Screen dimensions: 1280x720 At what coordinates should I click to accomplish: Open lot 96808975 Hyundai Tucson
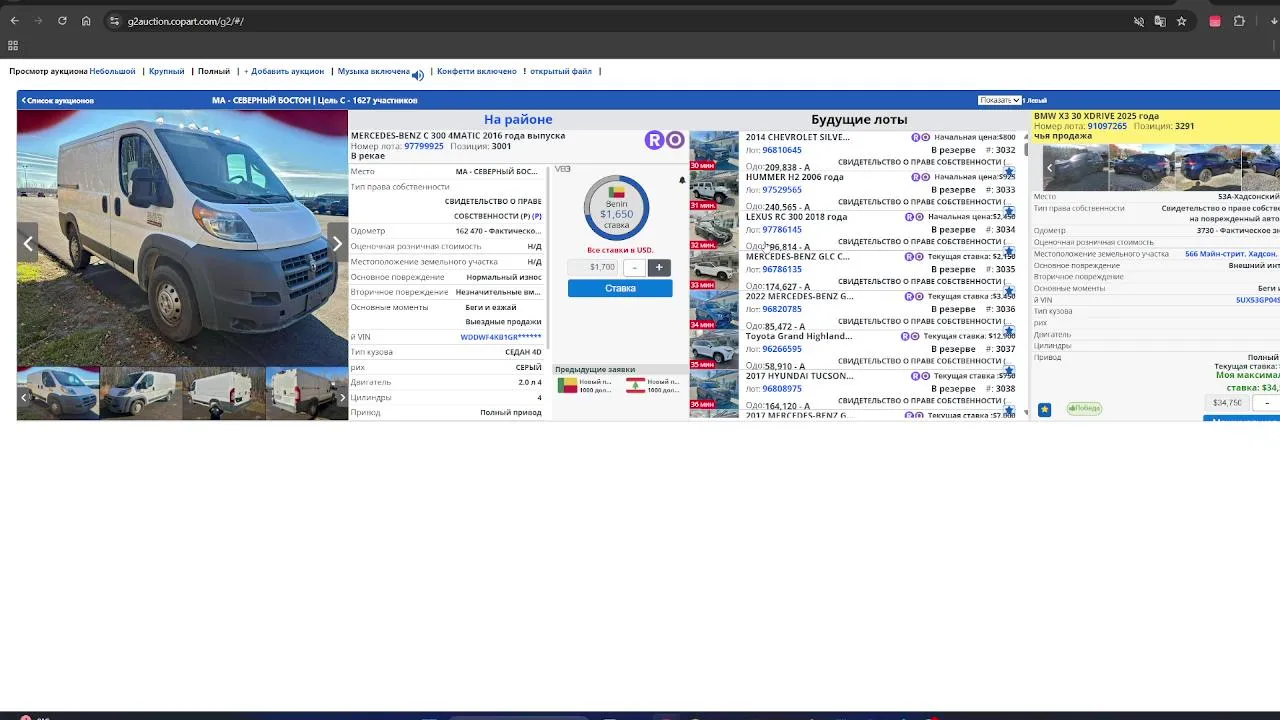782,389
